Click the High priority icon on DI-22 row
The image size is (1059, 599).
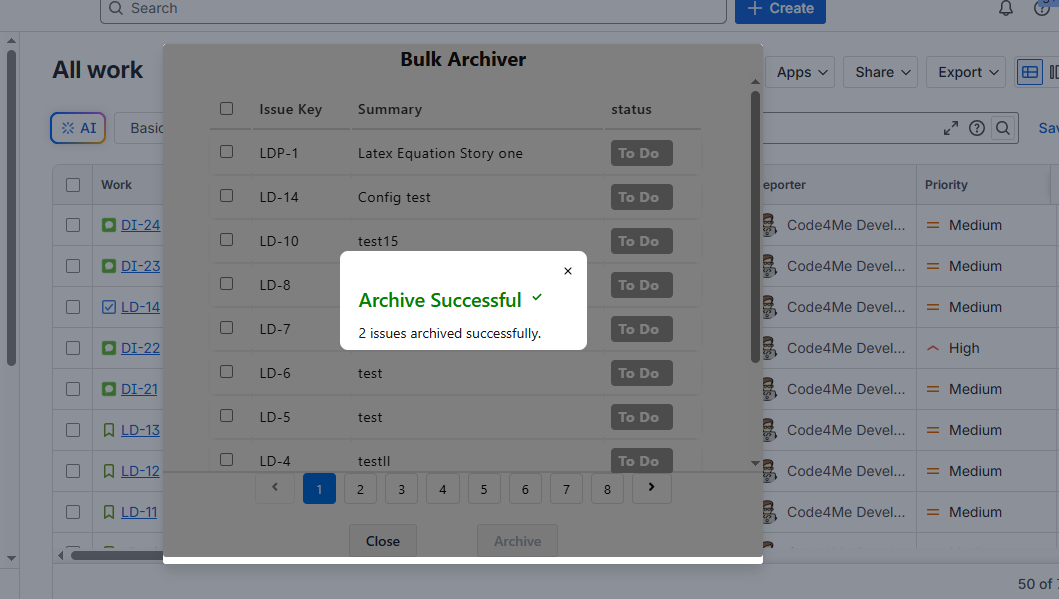click(933, 347)
